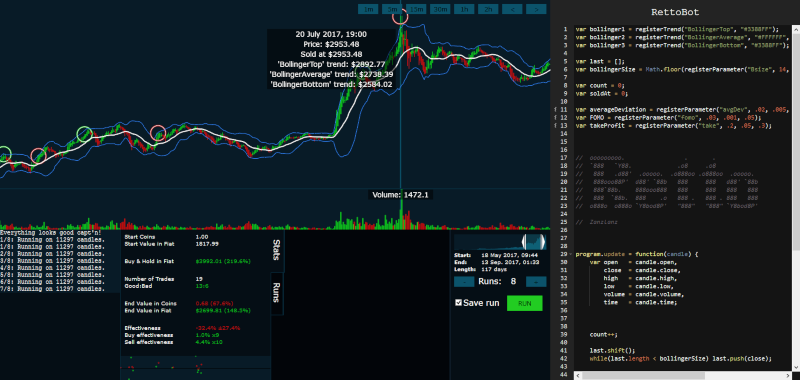Switch to 2h candle interval
Viewport: 800px width, 380px height.
pos(488,9)
